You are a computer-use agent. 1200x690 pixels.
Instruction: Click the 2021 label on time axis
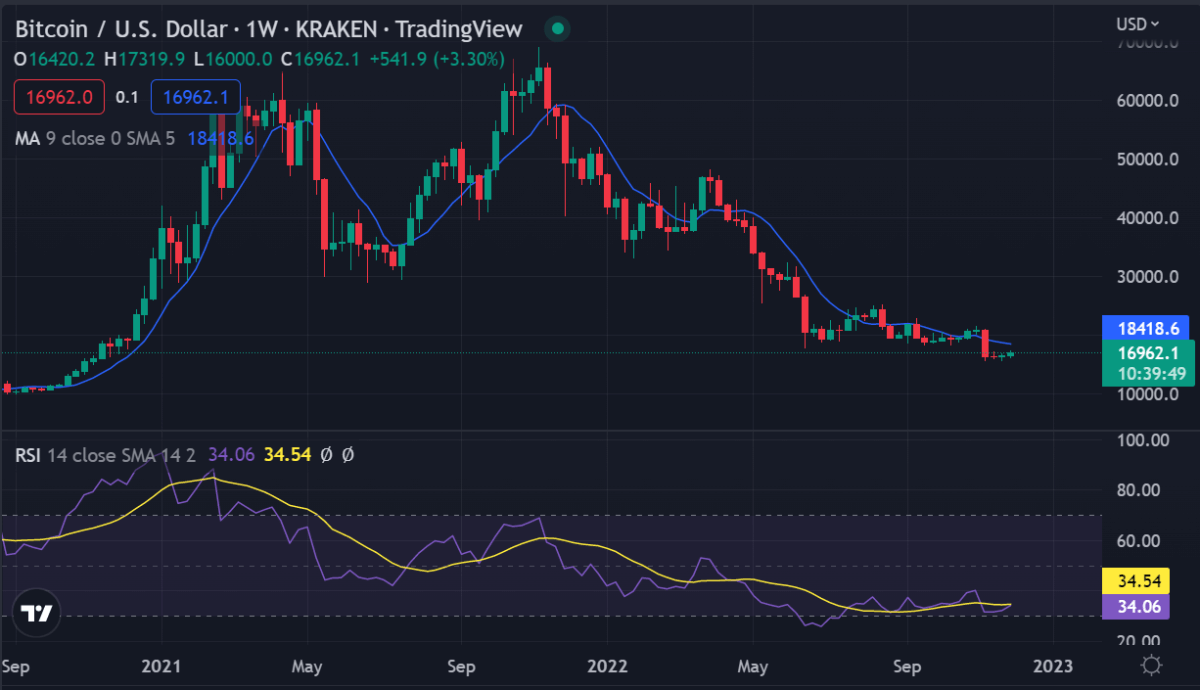(161, 665)
